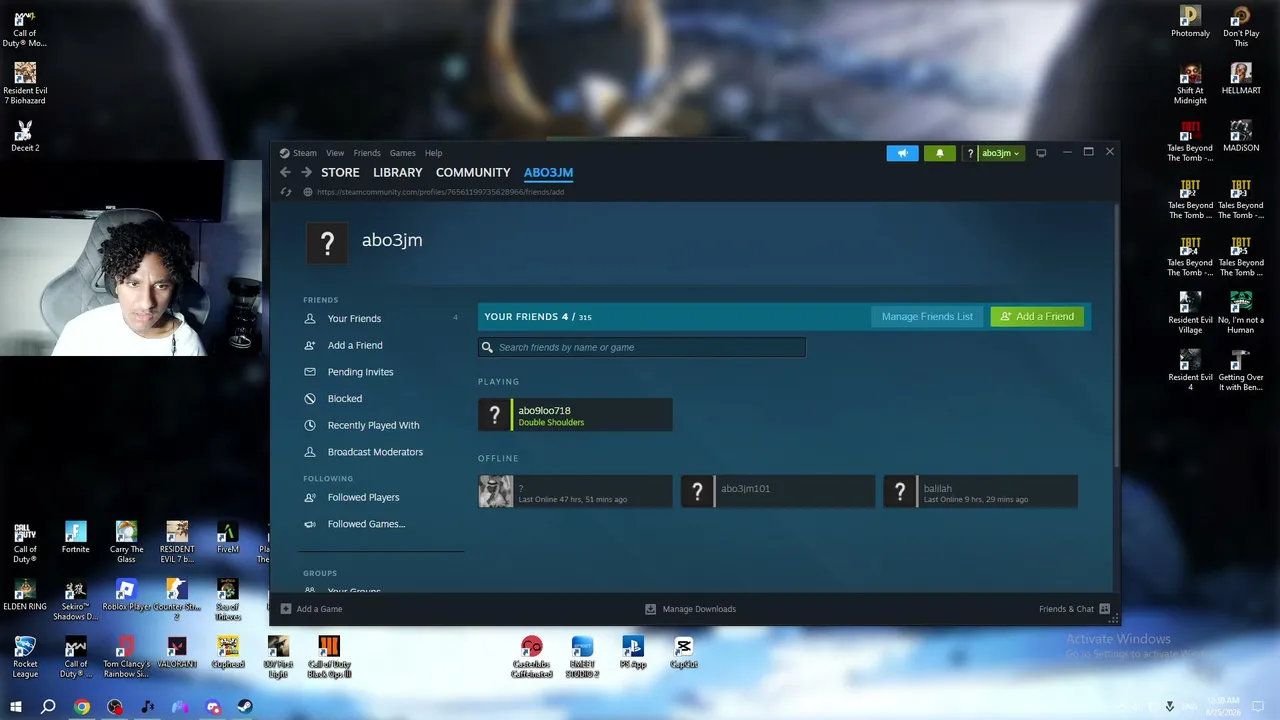Select Your Friends in the sidebar
1280x720 pixels.
tap(354, 318)
